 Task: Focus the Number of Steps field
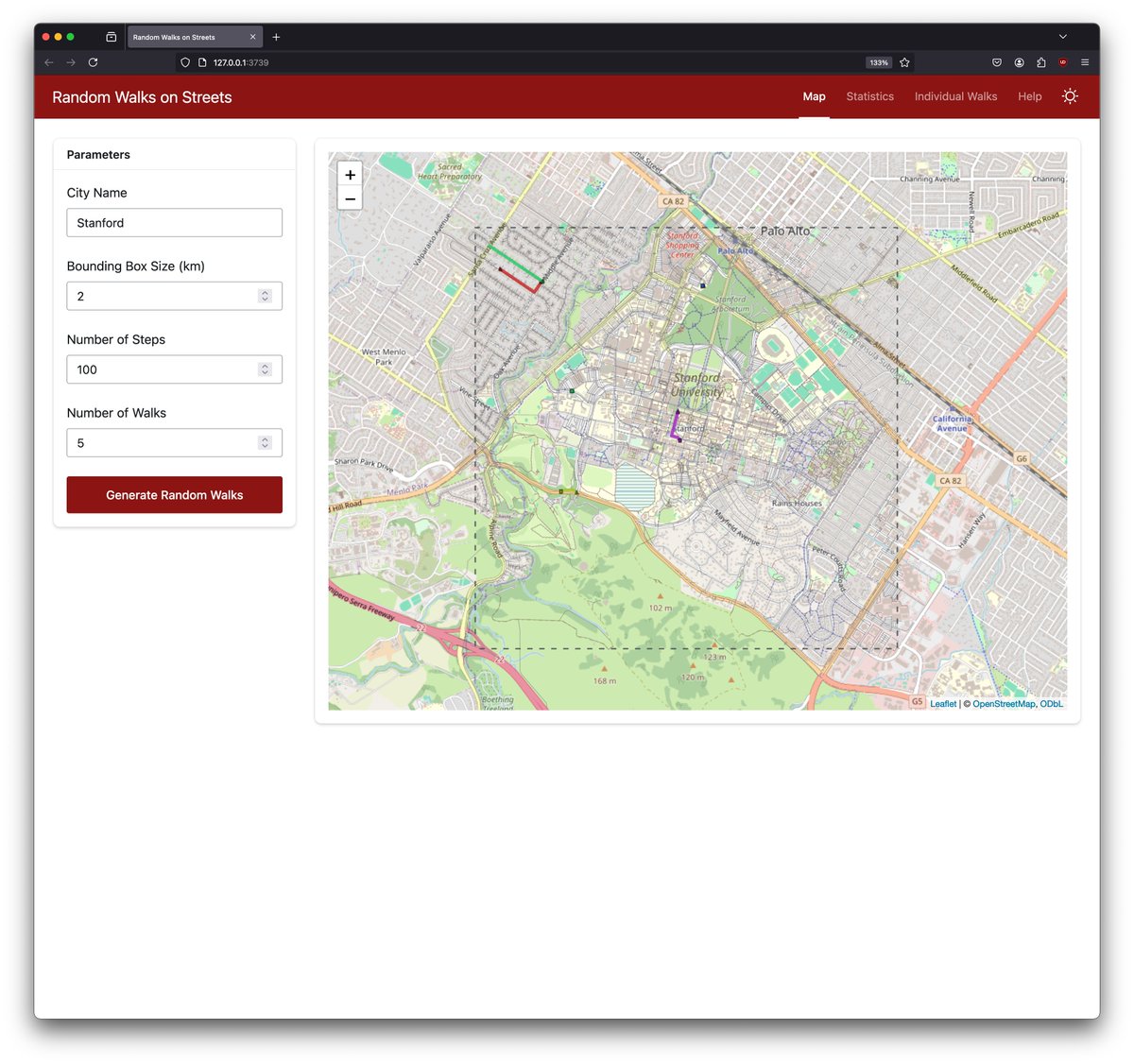point(174,369)
